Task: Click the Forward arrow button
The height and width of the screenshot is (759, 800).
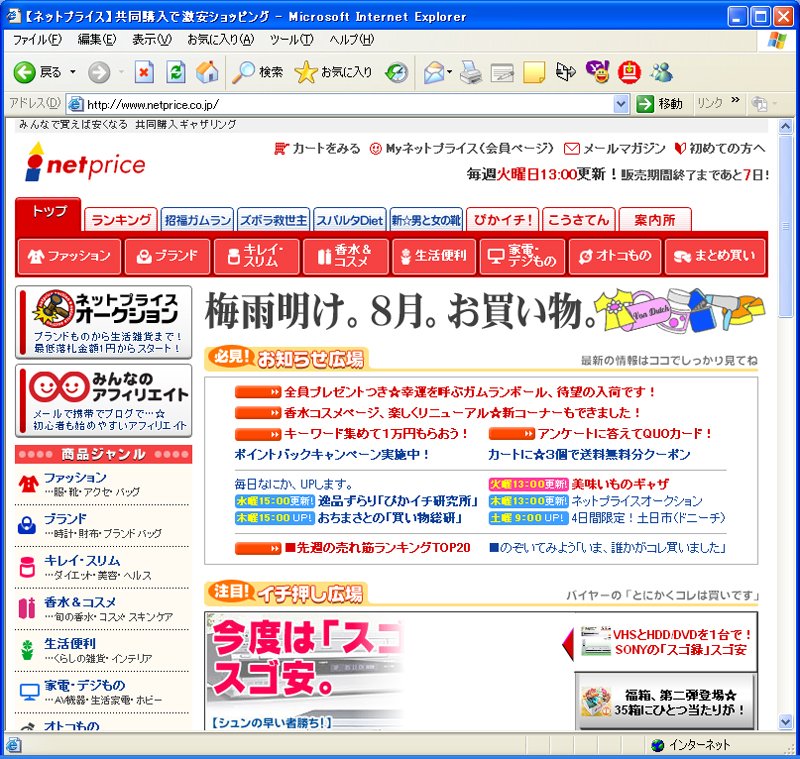Action: [99, 73]
